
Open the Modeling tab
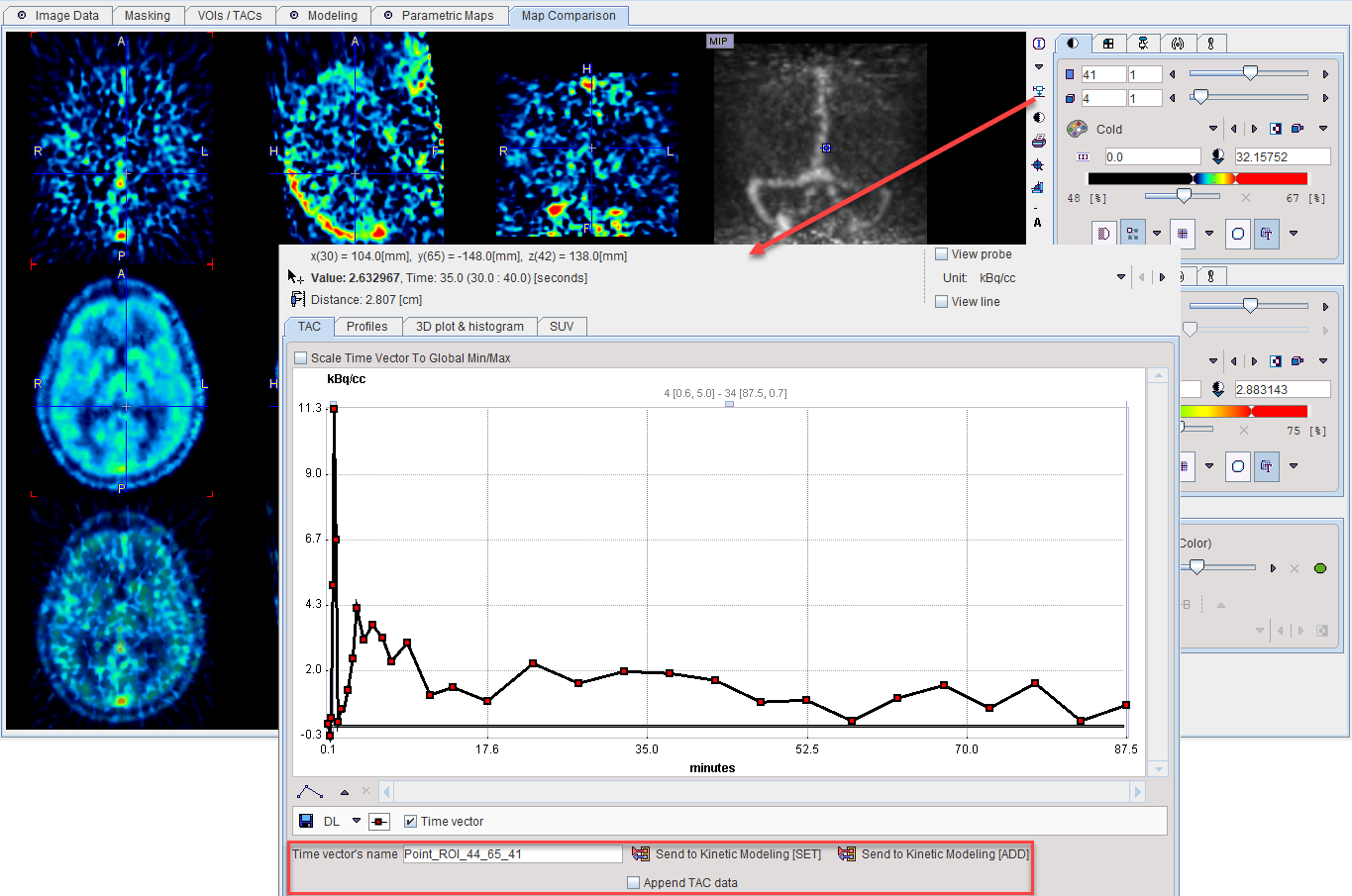point(323,16)
